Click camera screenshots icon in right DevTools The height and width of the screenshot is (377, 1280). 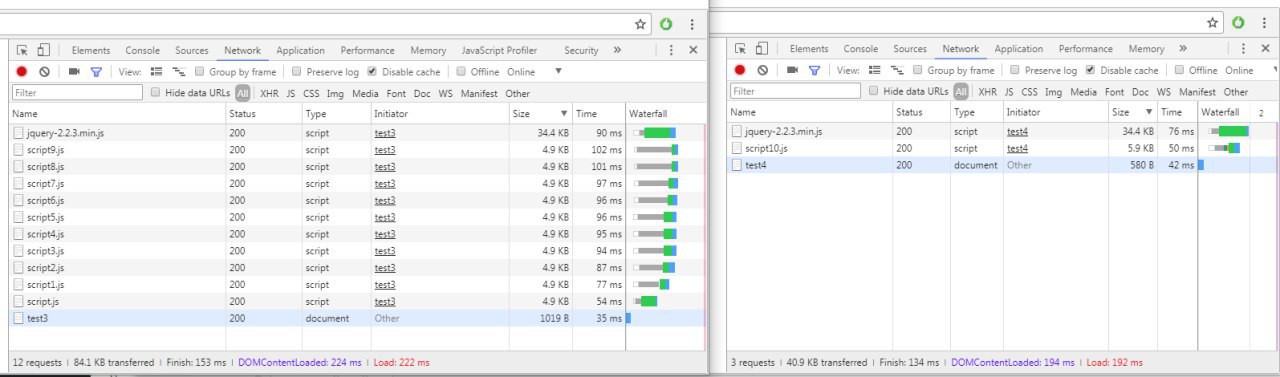coord(792,70)
